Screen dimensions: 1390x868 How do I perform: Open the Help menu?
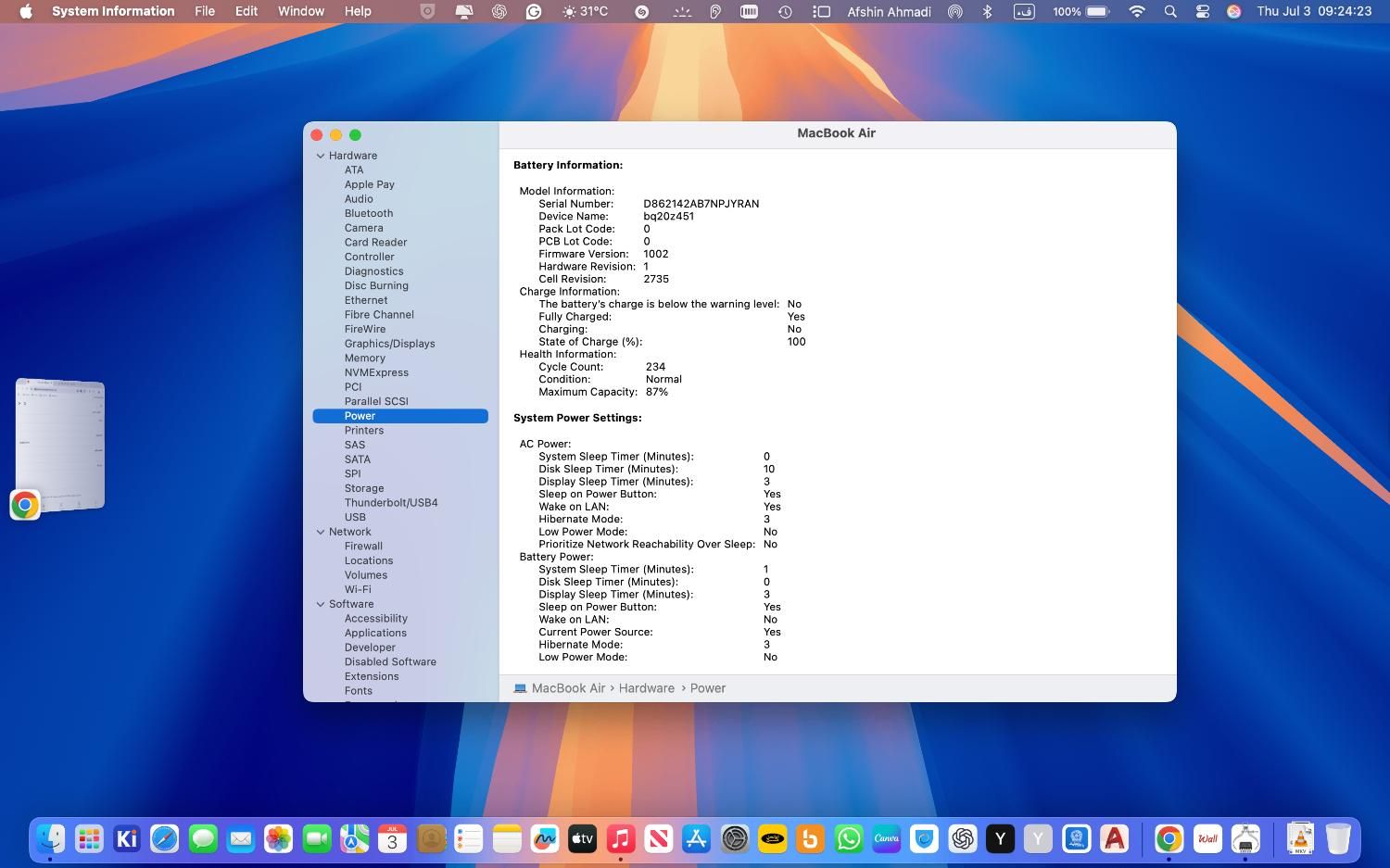point(358,11)
